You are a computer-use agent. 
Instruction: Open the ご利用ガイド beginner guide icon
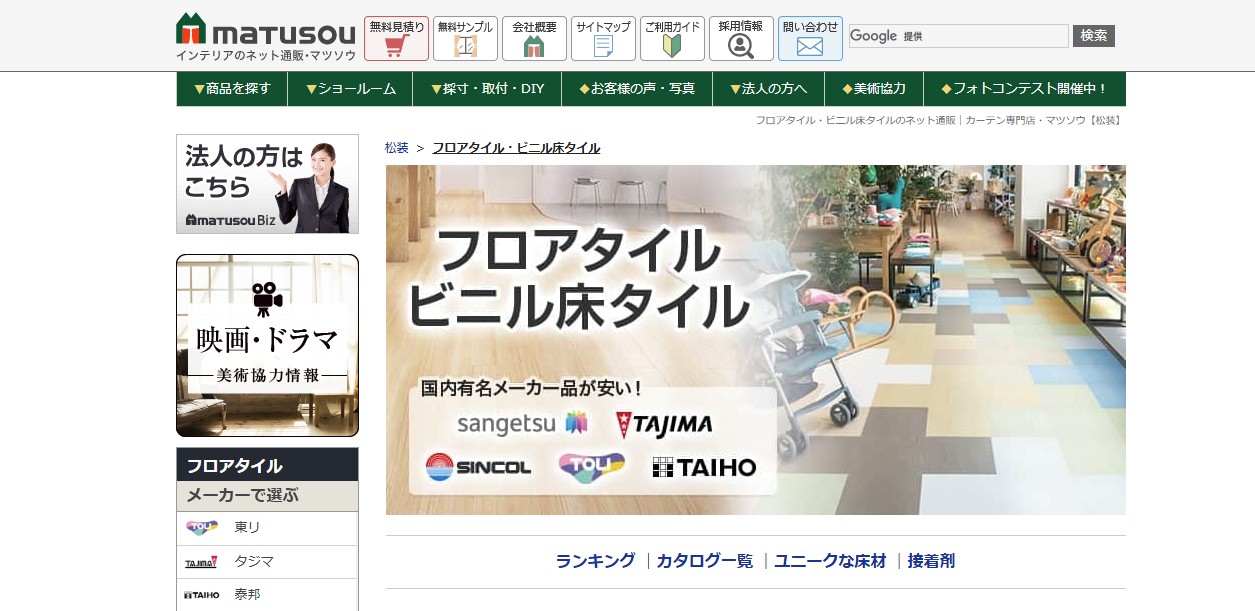tap(672, 39)
